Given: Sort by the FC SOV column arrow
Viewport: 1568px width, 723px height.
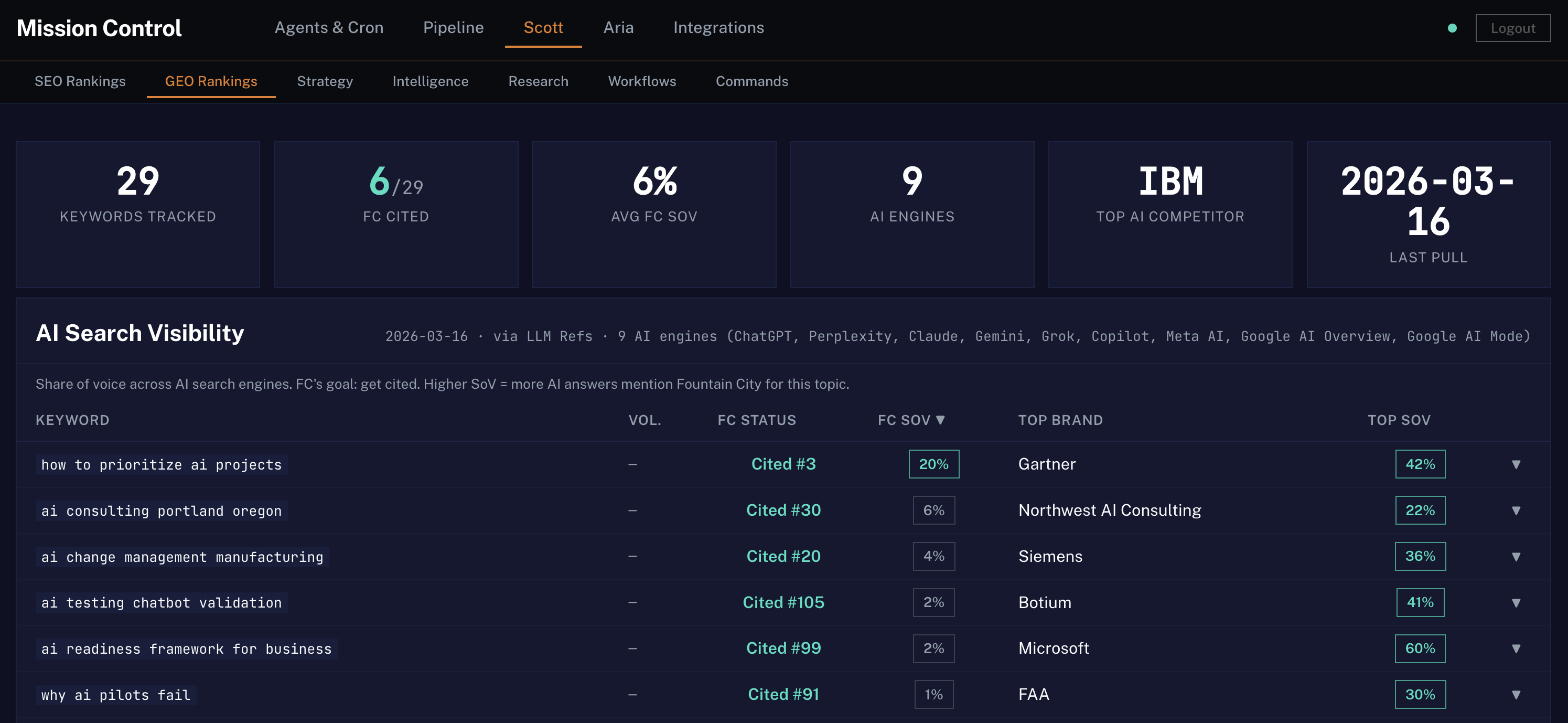Looking at the screenshot, I should (941, 420).
